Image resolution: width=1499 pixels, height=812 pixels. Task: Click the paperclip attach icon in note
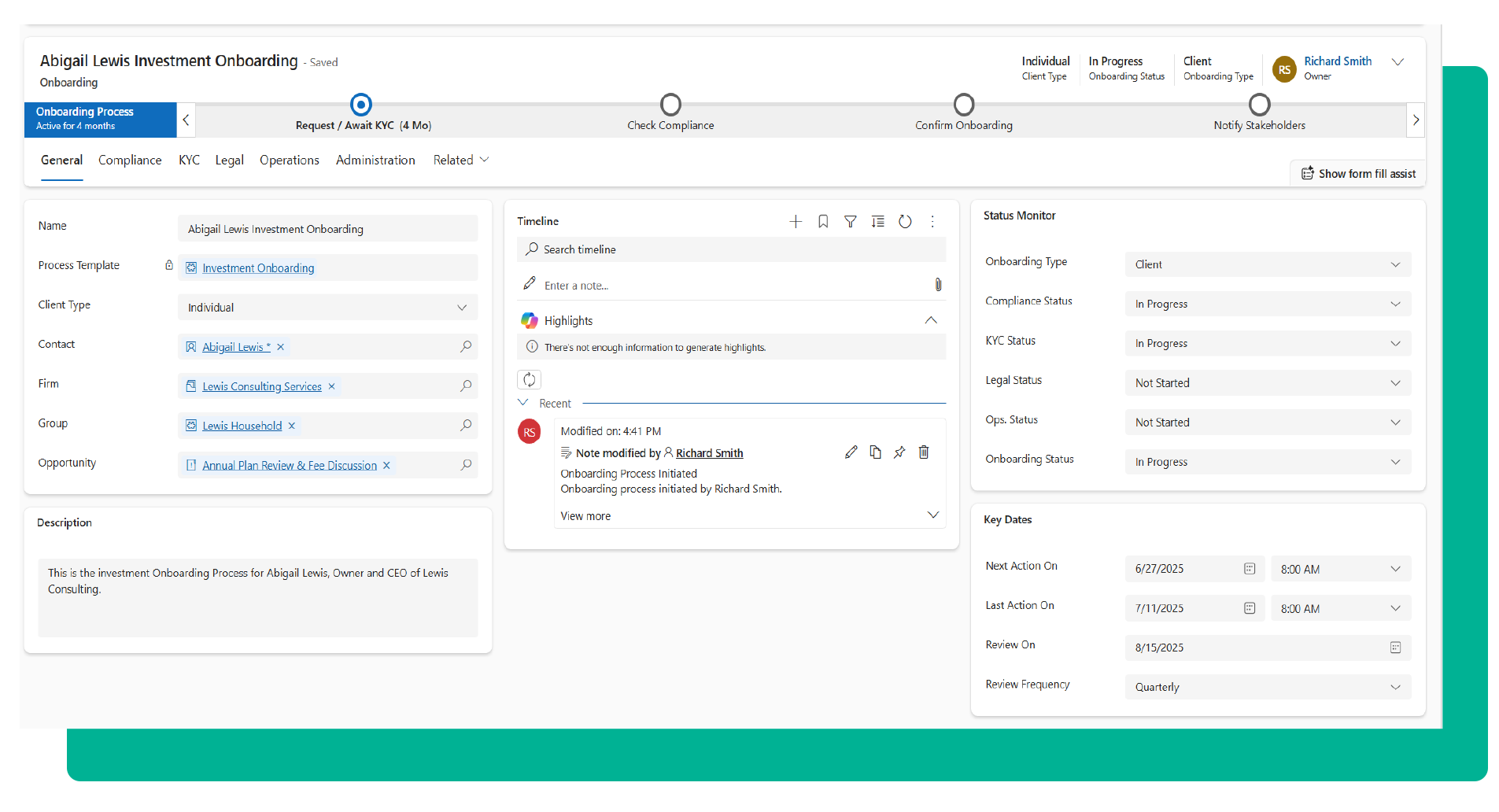click(x=938, y=285)
